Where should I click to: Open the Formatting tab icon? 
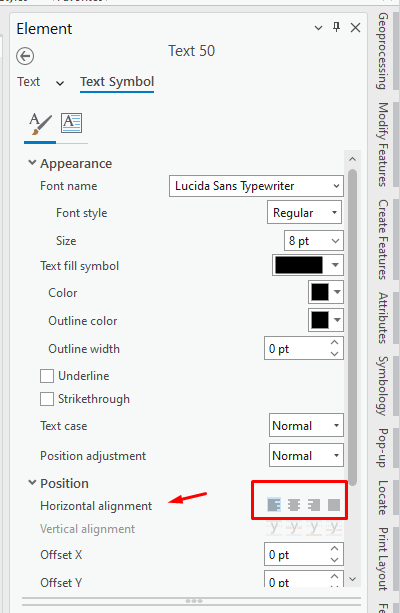[71, 123]
